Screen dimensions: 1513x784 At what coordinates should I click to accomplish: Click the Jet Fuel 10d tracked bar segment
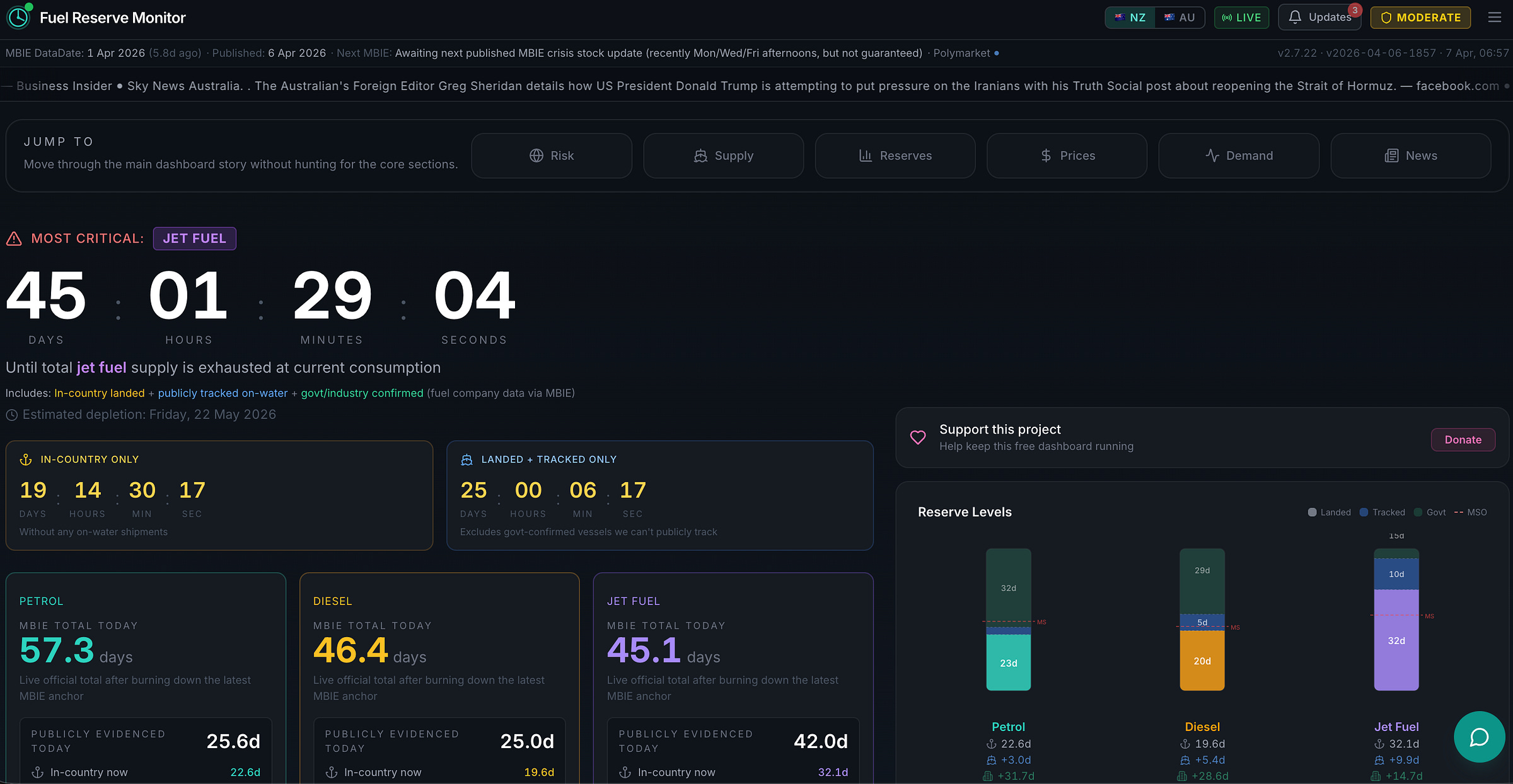click(x=1396, y=574)
